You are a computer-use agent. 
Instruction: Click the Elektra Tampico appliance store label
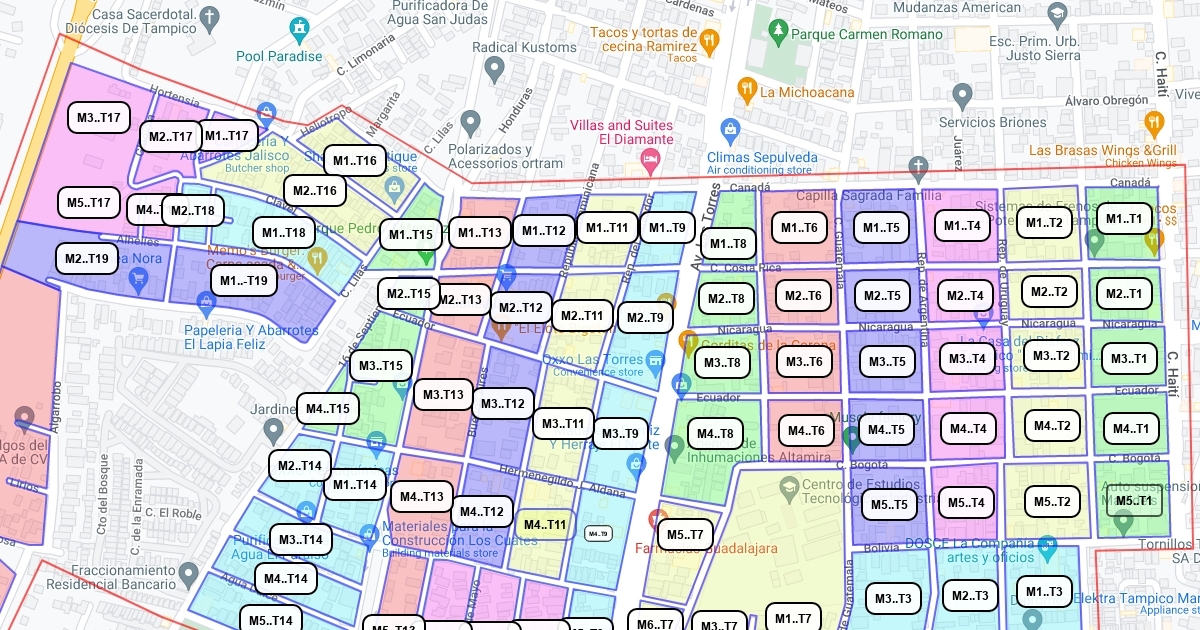1134,598
